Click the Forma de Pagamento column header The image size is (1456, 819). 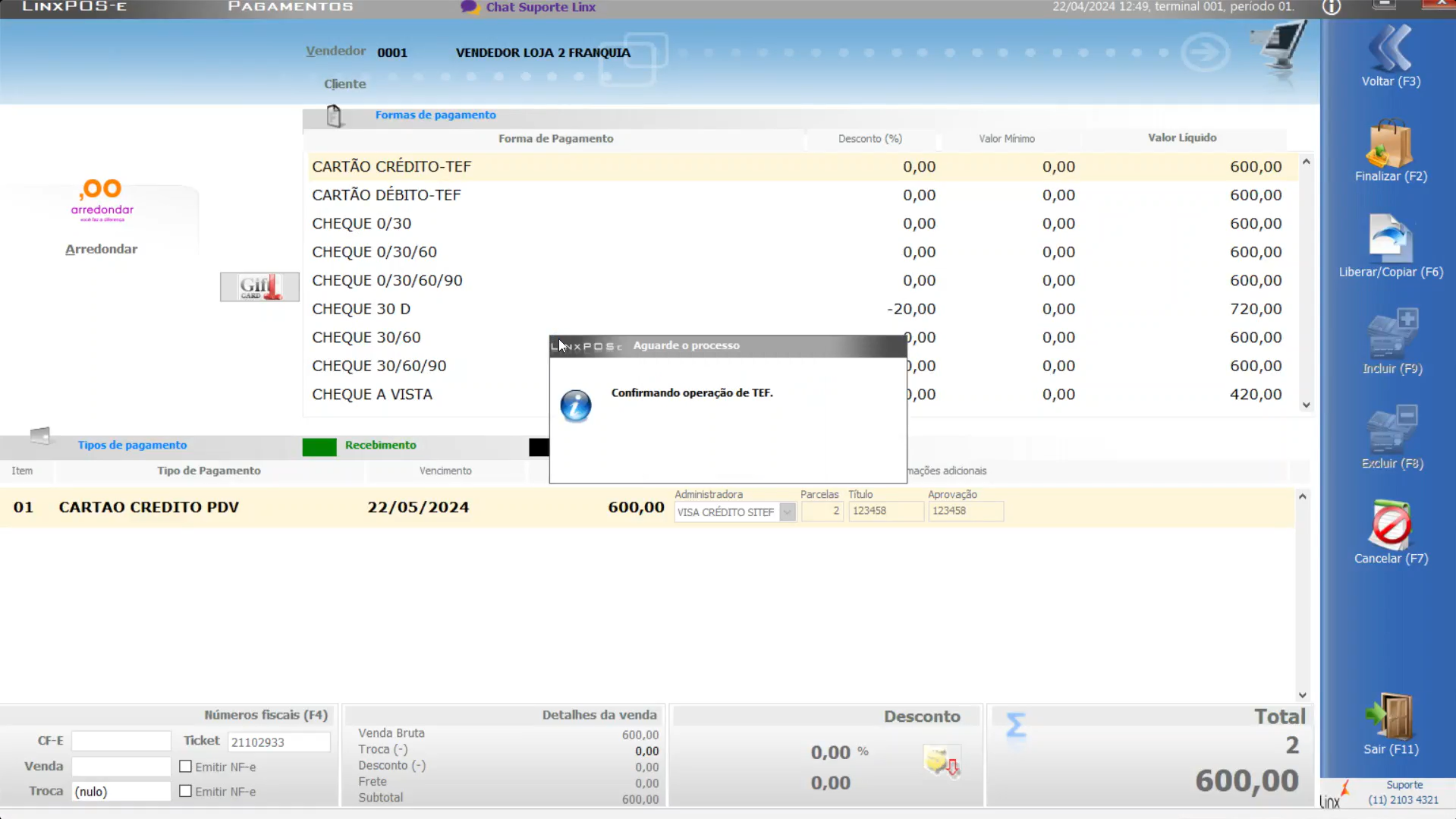coord(555,139)
